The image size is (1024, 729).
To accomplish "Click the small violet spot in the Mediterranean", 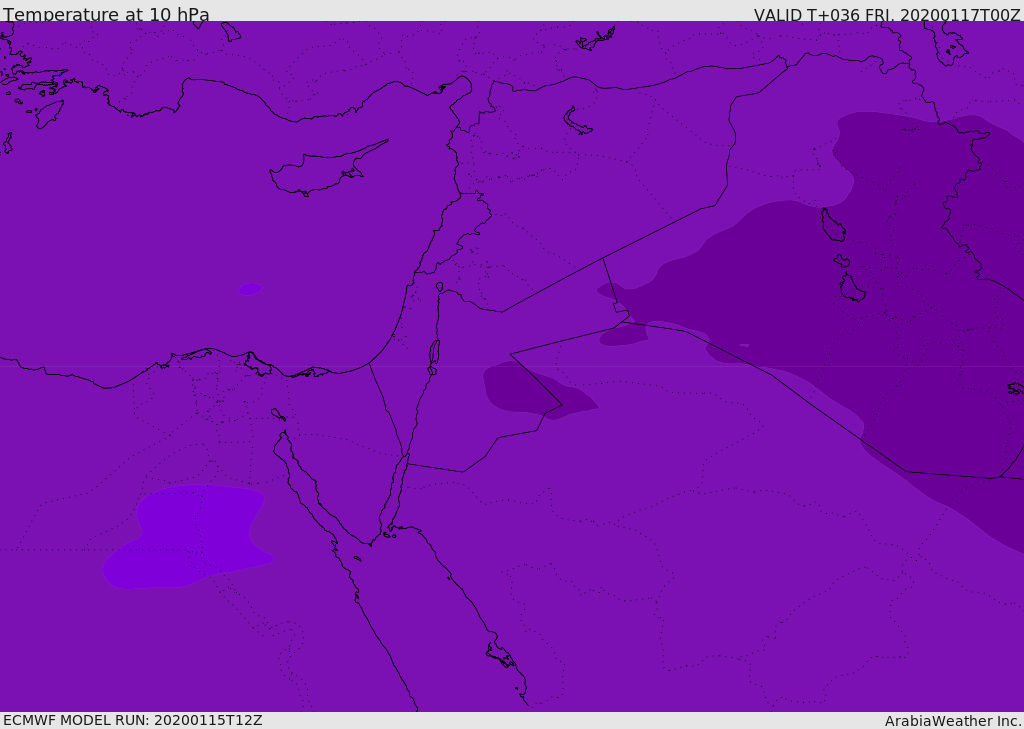I will 249,289.
